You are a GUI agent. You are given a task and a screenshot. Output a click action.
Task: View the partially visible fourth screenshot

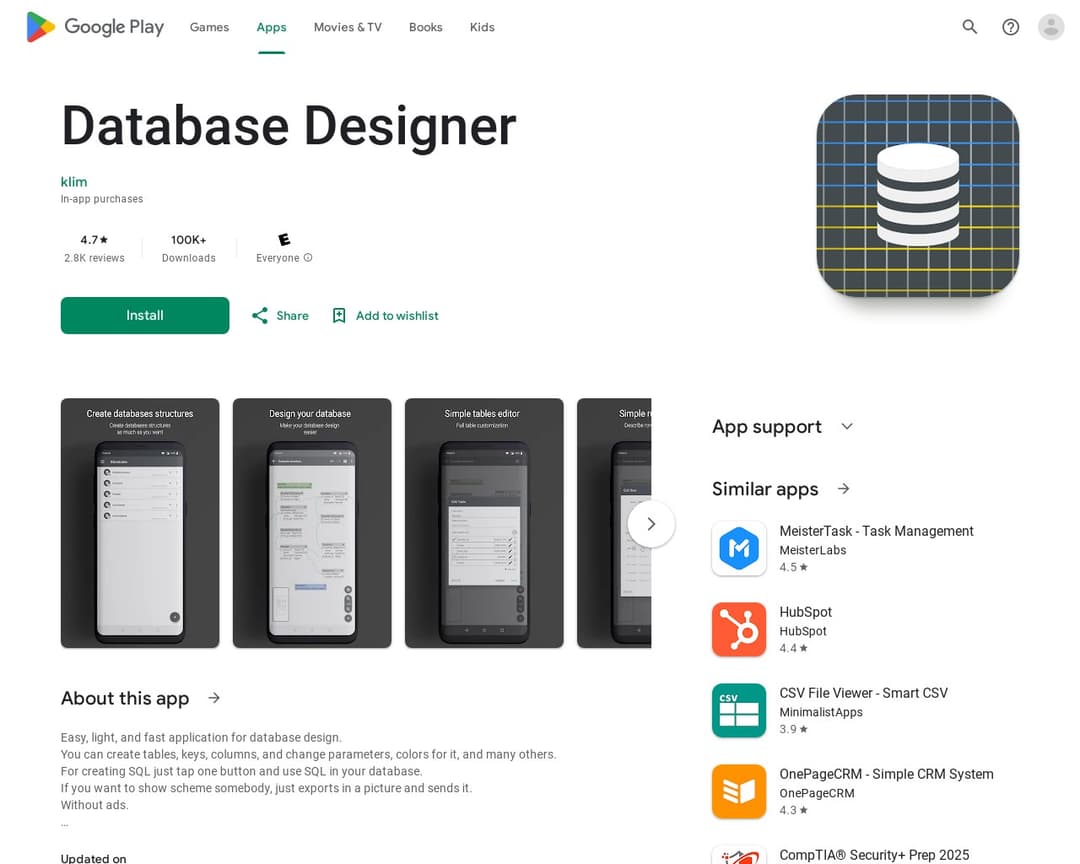[614, 523]
